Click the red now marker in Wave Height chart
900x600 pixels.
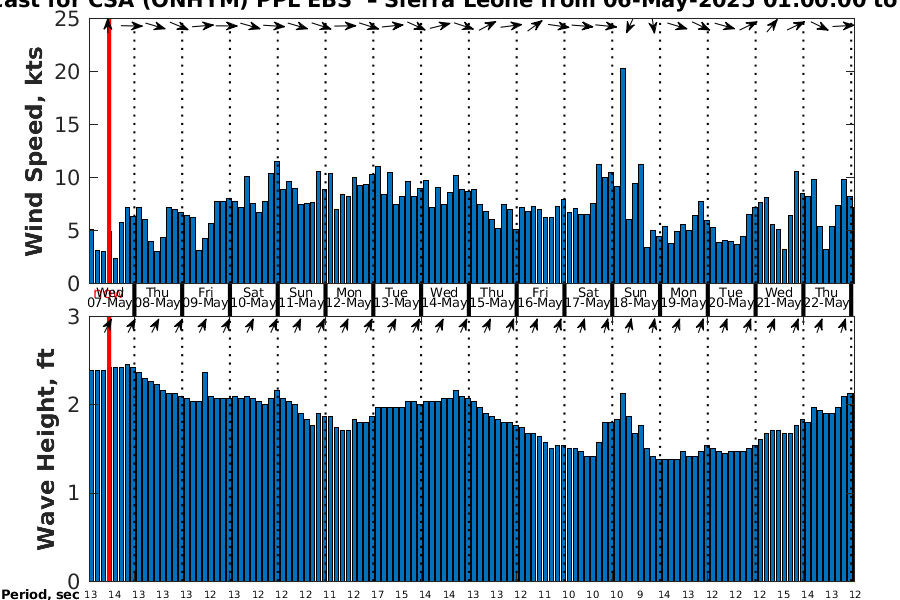click(x=108, y=449)
